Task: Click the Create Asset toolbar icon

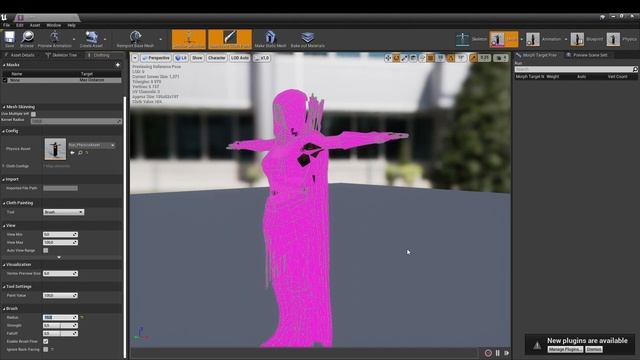Action: click(91, 37)
